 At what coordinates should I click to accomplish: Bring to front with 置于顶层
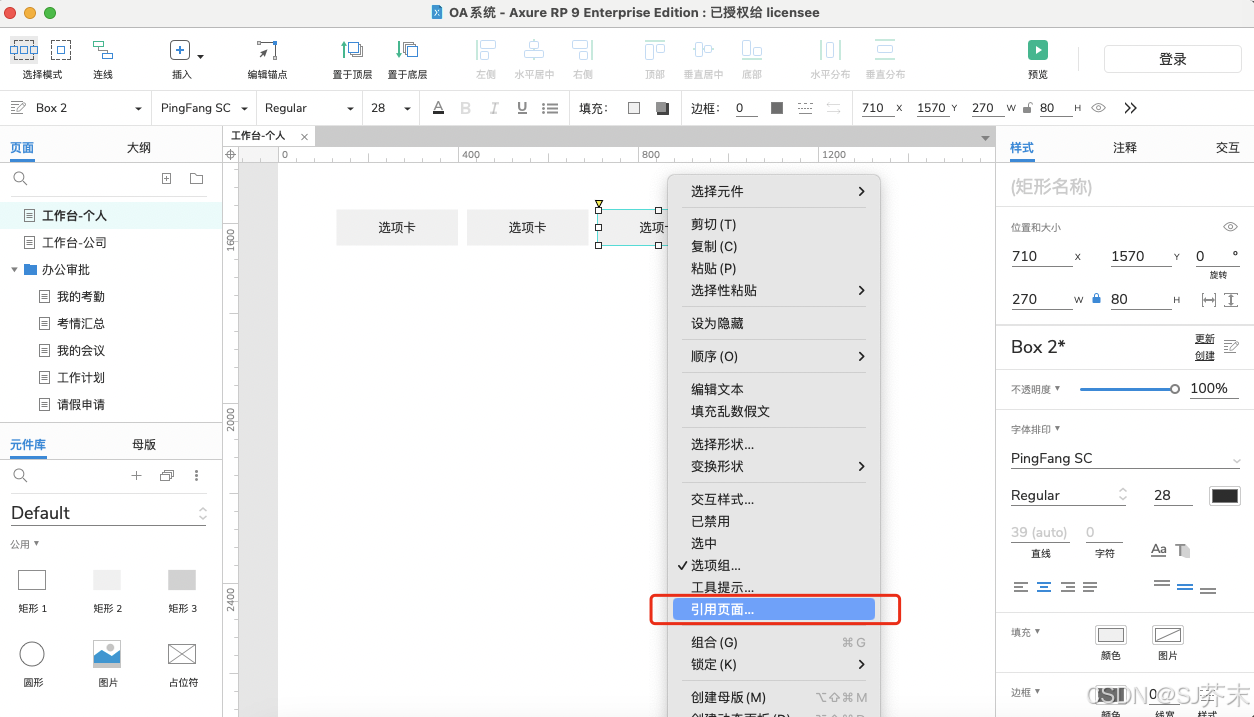tap(352, 59)
